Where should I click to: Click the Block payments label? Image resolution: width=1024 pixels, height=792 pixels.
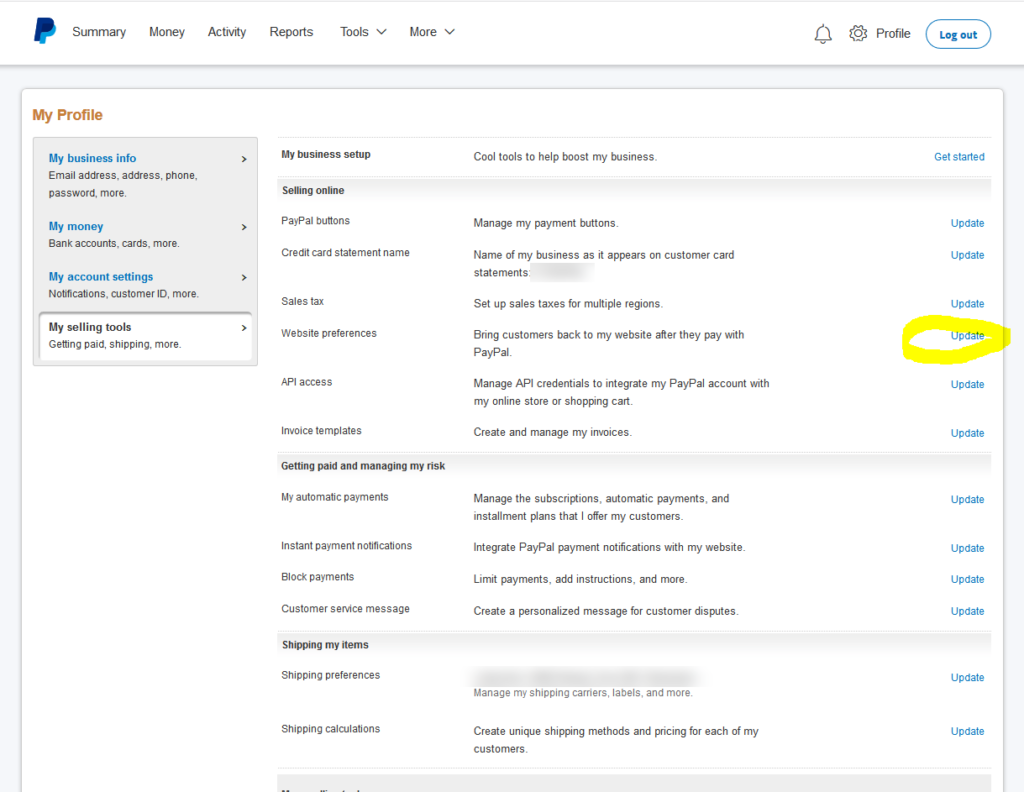[317, 577]
